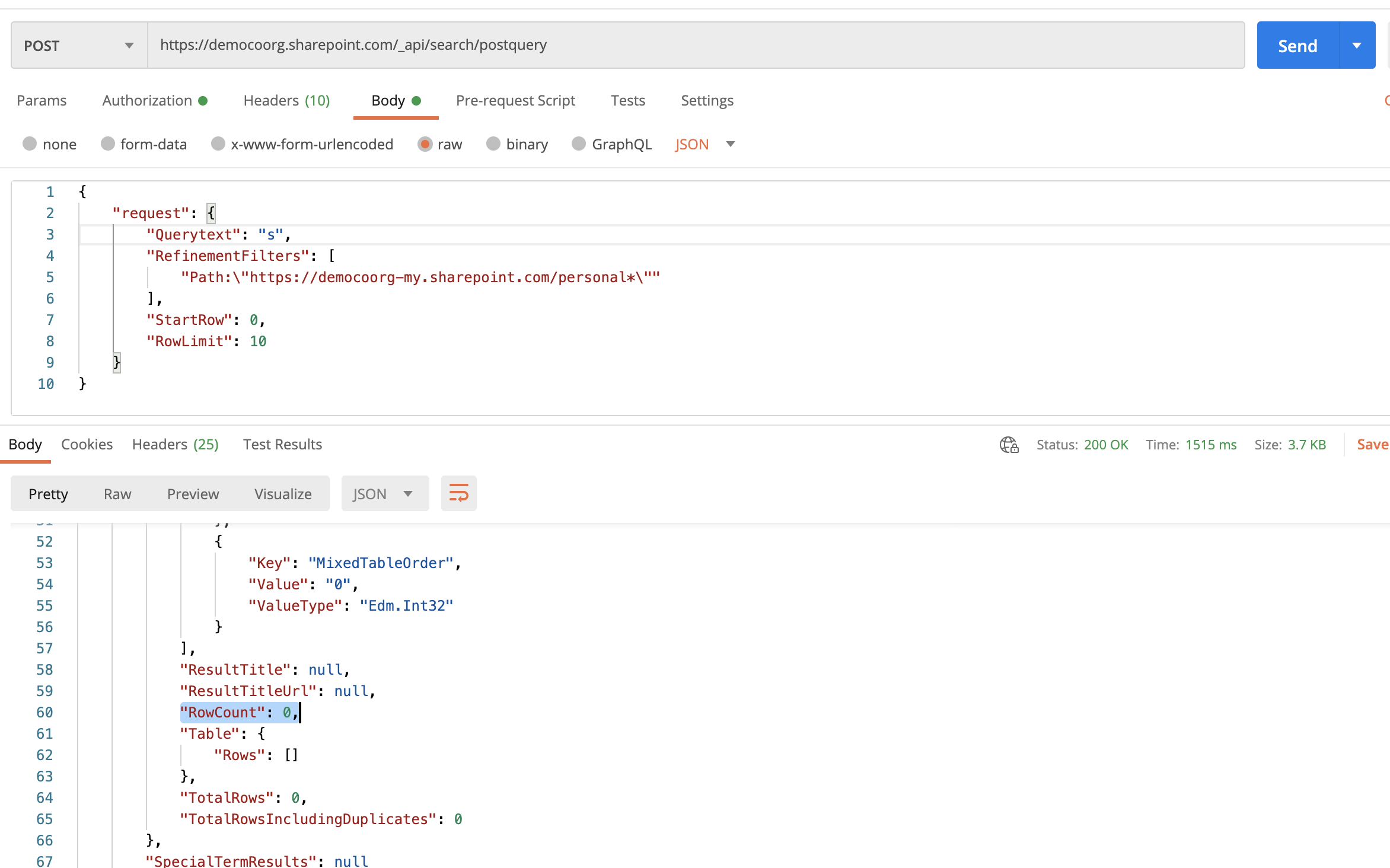Select the binary body type

517,144
